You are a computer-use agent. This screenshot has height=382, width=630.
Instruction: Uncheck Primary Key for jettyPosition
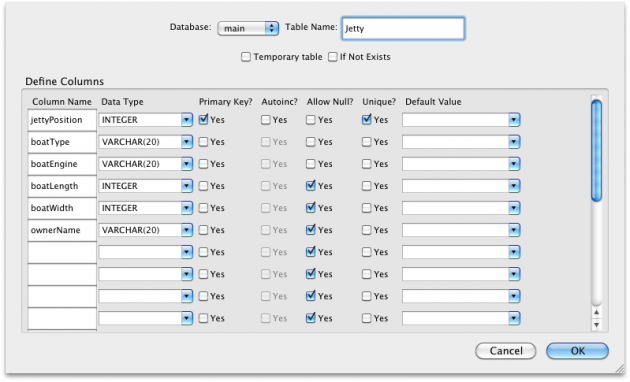(204, 120)
